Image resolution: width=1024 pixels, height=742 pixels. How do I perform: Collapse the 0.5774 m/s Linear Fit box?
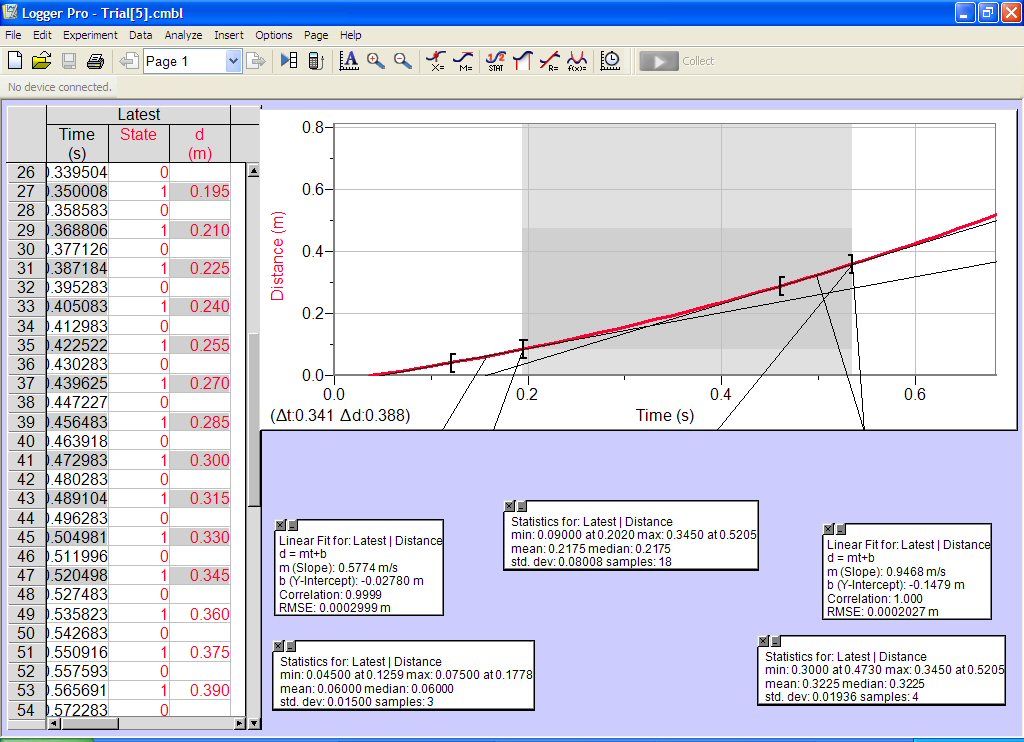[294, 525]
